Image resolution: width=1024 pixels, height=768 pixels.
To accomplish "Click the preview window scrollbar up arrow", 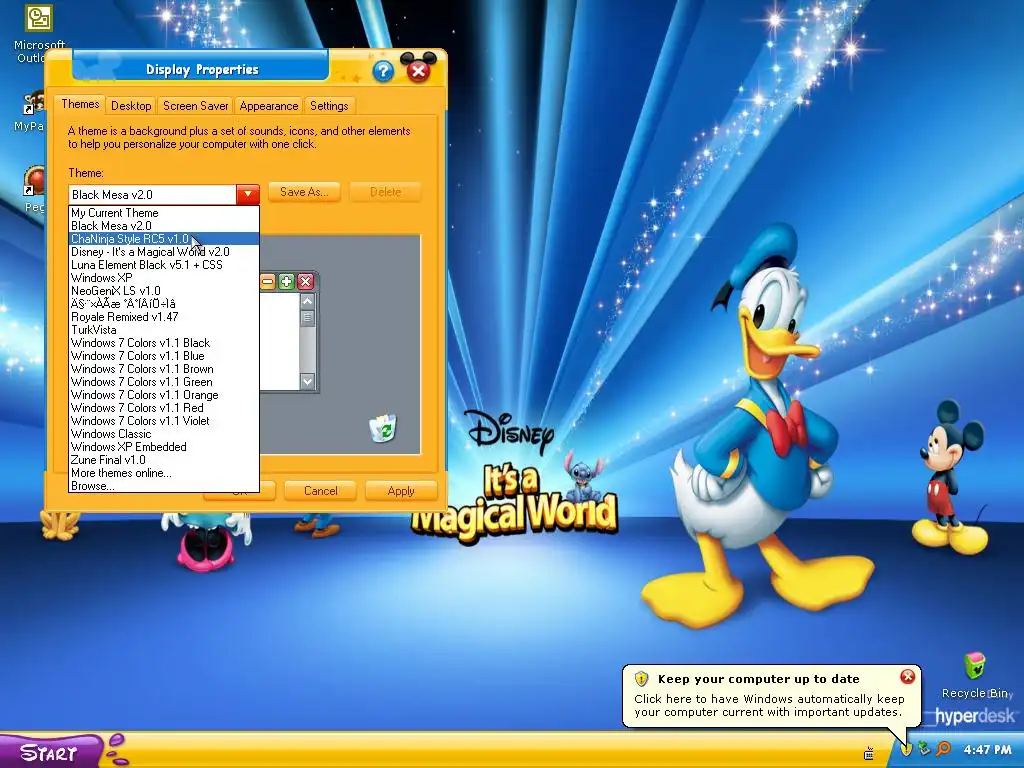I will [x=308, y=301].
